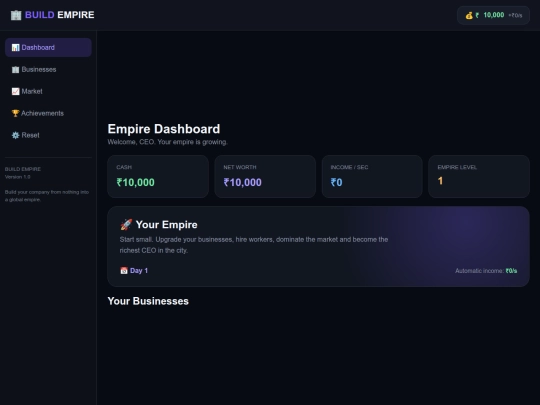Select the CASH stat card
Viewport: 540px width, 405px height.
click(x=158, y=176)
